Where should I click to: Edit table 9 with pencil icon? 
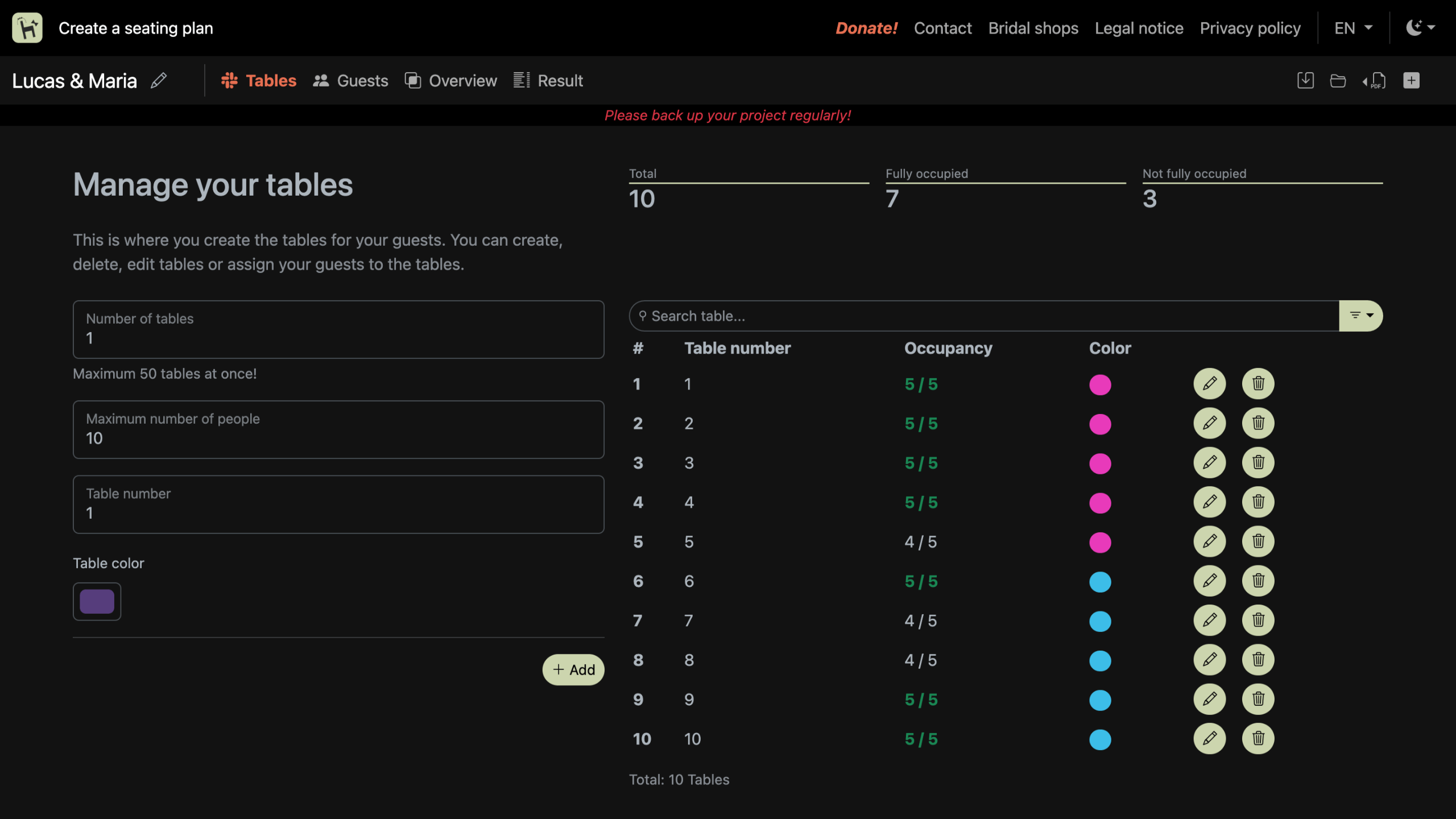1210,700
